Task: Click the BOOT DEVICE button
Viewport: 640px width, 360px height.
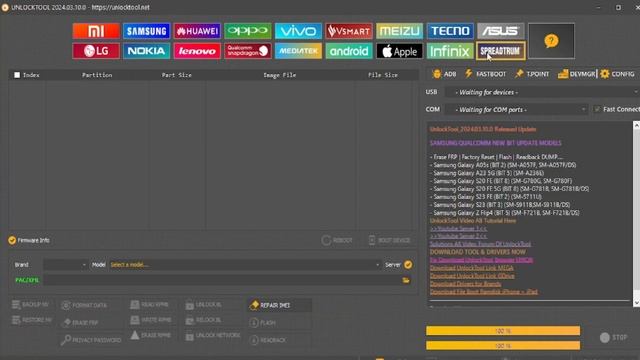Action: (x=389, y=240)
